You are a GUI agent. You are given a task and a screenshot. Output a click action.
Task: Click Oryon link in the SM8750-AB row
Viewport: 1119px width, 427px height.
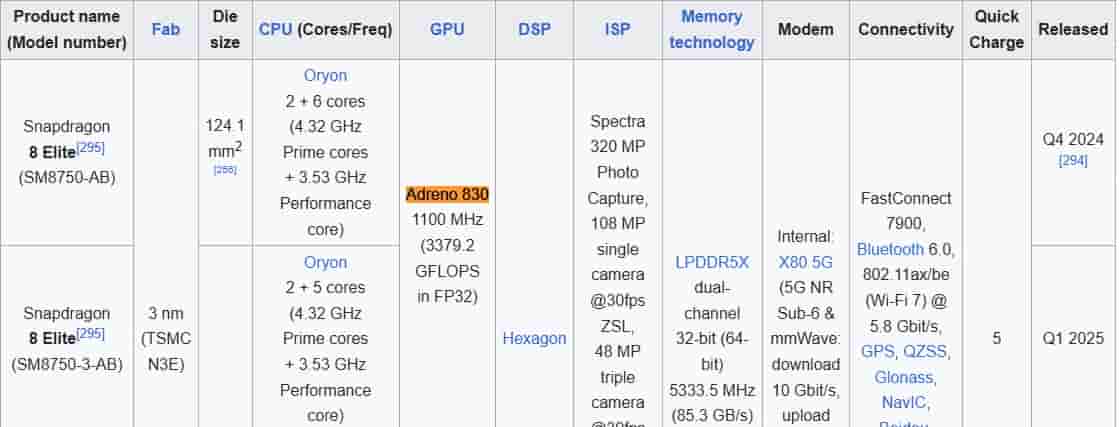click(x=325, y=75)
